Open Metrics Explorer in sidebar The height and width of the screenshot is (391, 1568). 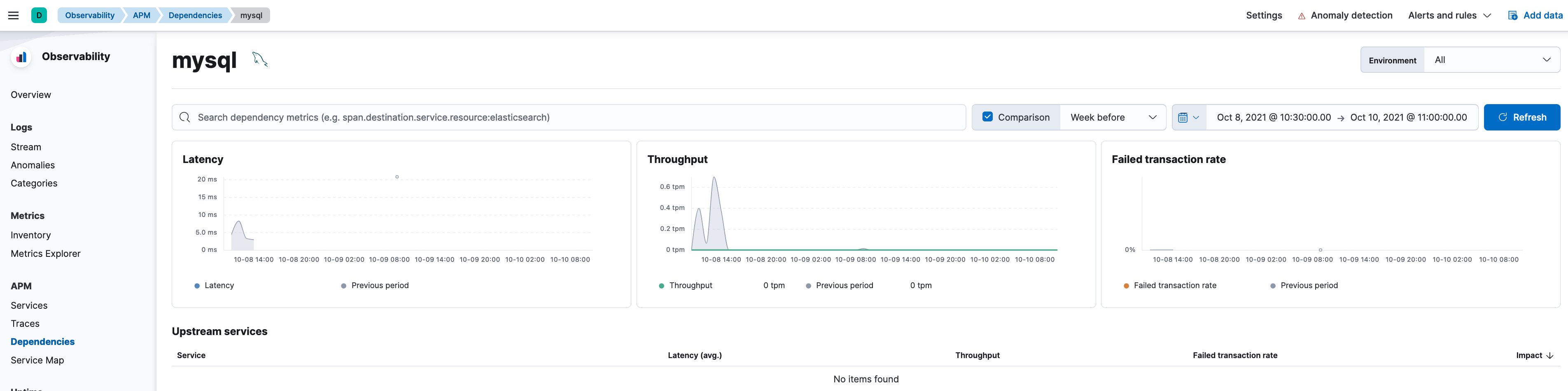pyautogui.click(x=46, y=254)
